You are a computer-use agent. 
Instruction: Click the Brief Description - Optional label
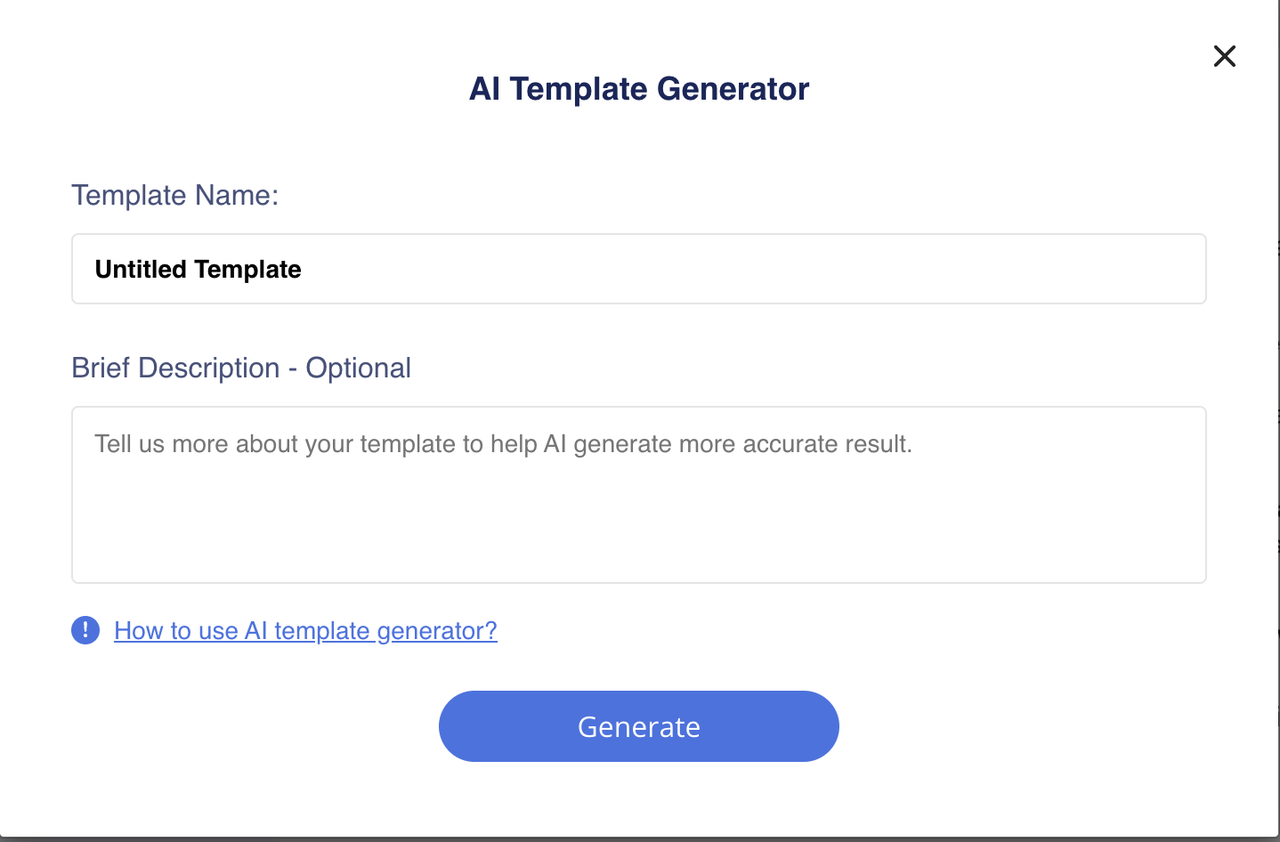[241, 368]
